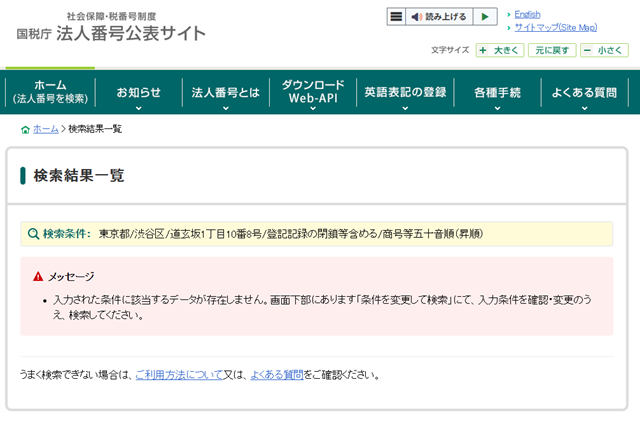Image resolution: width=640 pixels, height=422 pixels.
Task: Click the red warning triangle icon
Action: pos(38,276)
